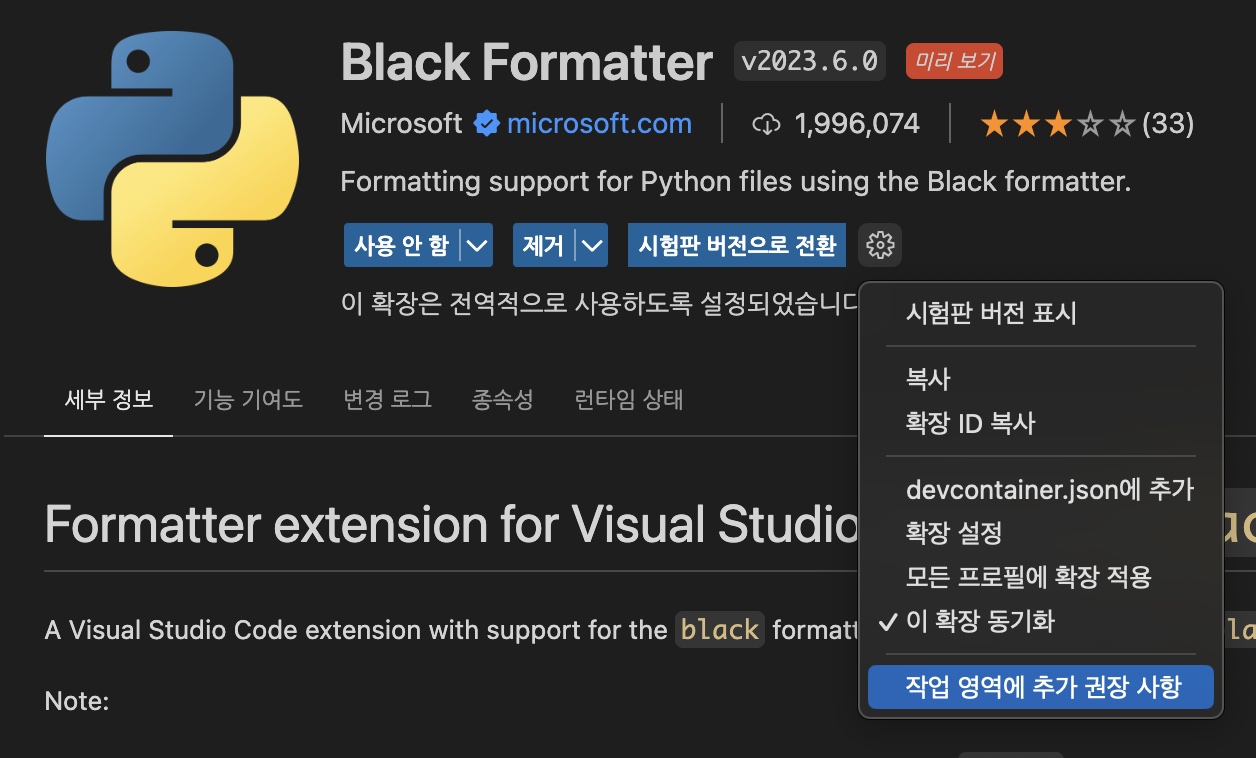Click the verified publisher badge icon
This screenshot has width=1256, height=758.
click(x=486, y=124)
